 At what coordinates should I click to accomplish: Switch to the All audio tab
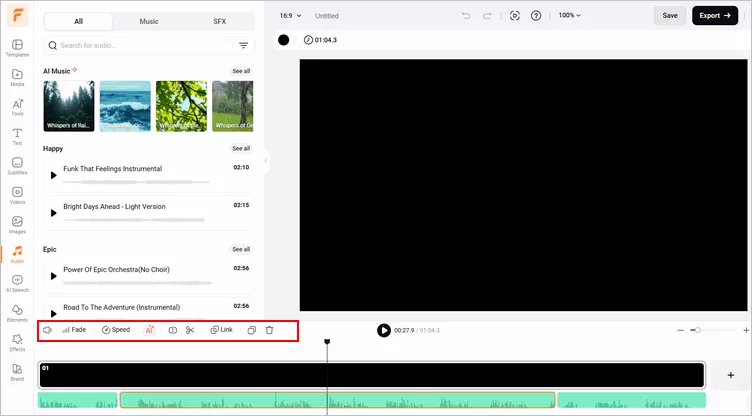coord(78,22)
